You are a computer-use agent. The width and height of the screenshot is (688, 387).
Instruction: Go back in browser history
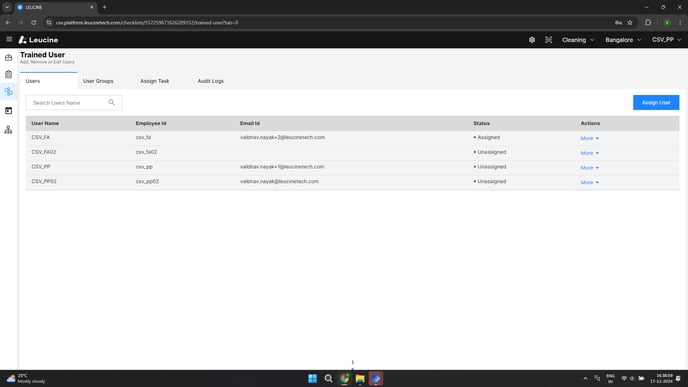8,22
